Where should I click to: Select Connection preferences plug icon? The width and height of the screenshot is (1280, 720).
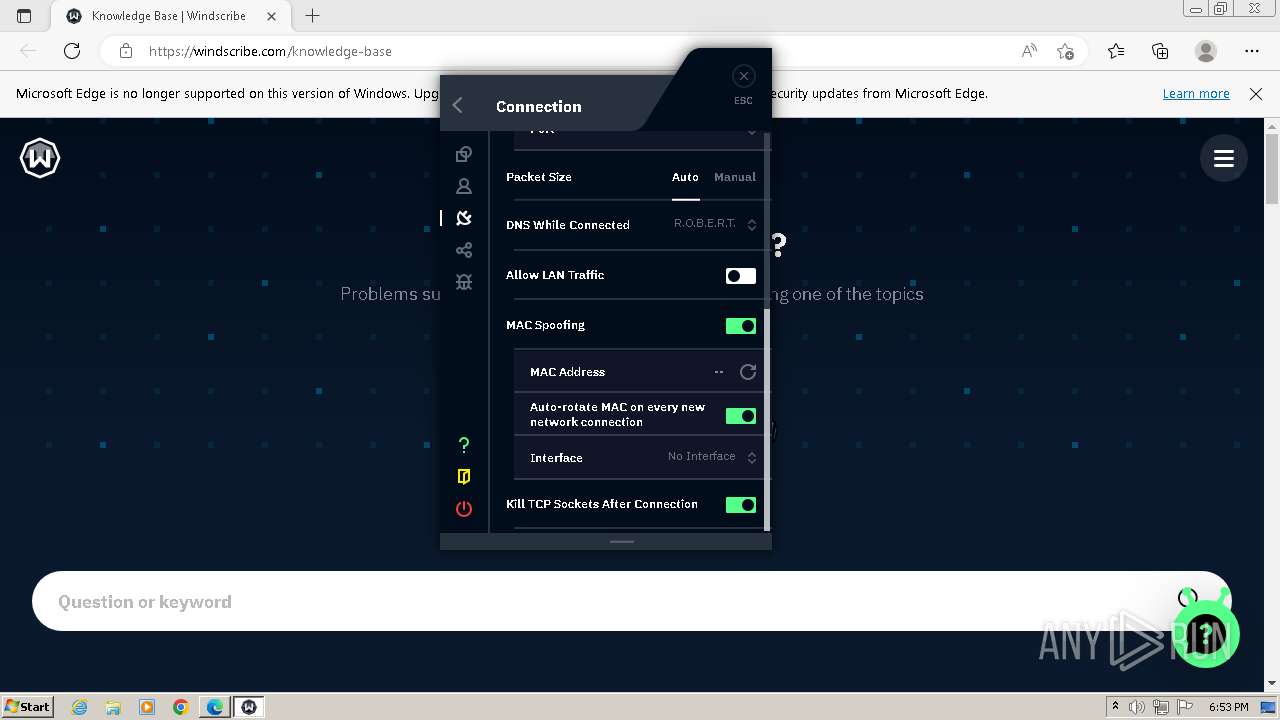click(464, 218)
